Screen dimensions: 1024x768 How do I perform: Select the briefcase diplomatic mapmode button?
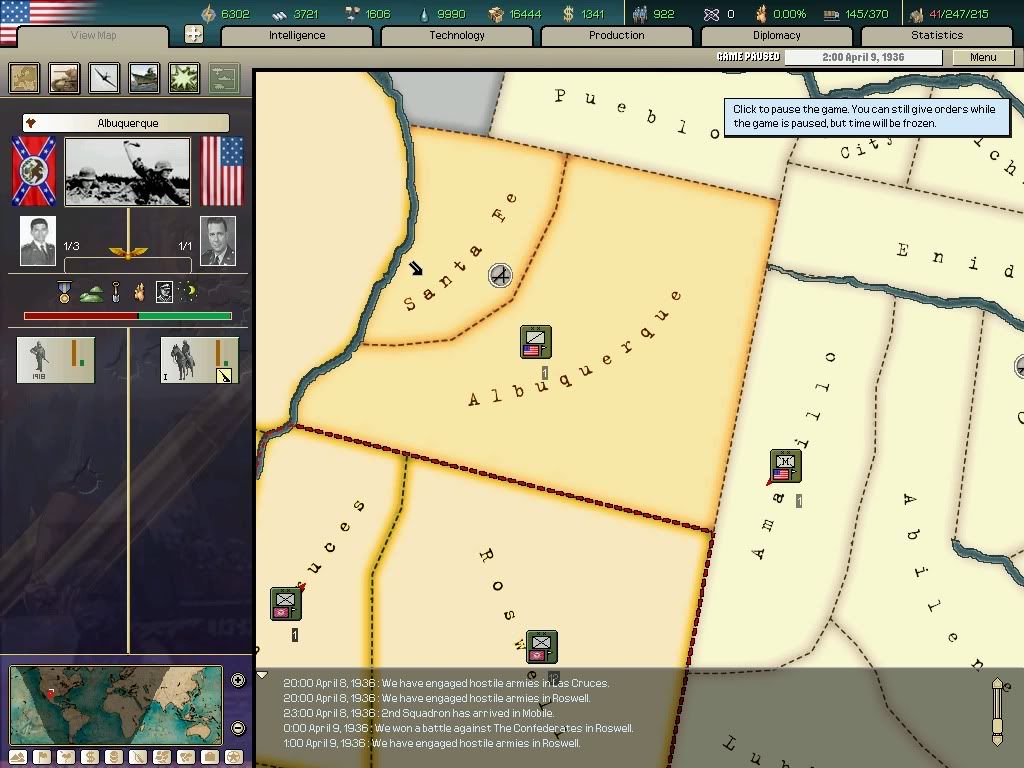pyautogui.click(x=210, y=758)
